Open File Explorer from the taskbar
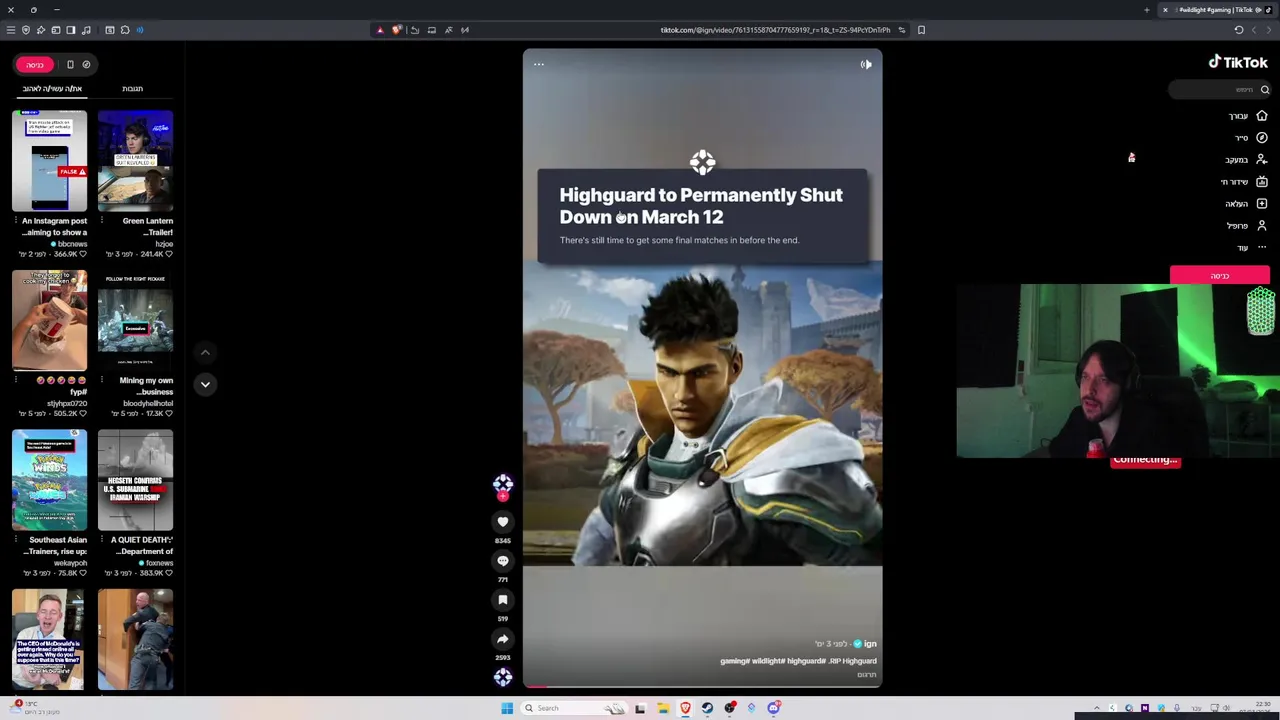This screenshot has height=720, width=1280. coord(663,708)
